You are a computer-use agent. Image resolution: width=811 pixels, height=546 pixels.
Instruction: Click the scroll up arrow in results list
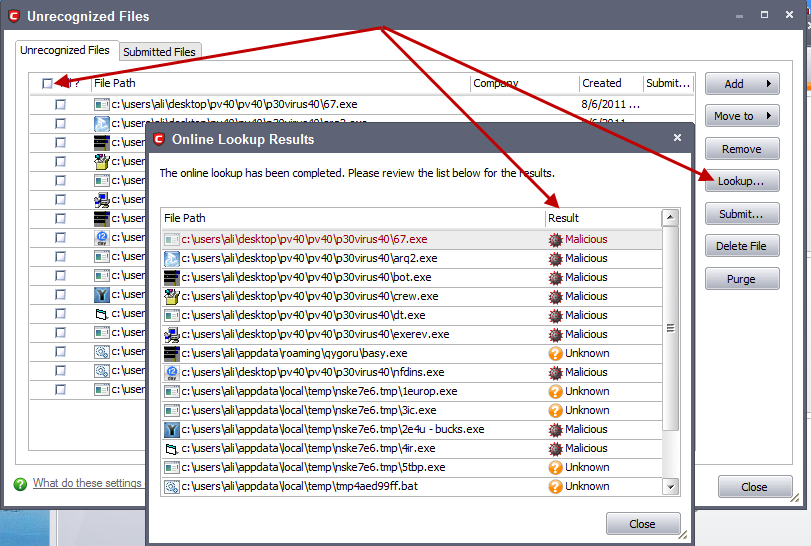pos(670,217)
